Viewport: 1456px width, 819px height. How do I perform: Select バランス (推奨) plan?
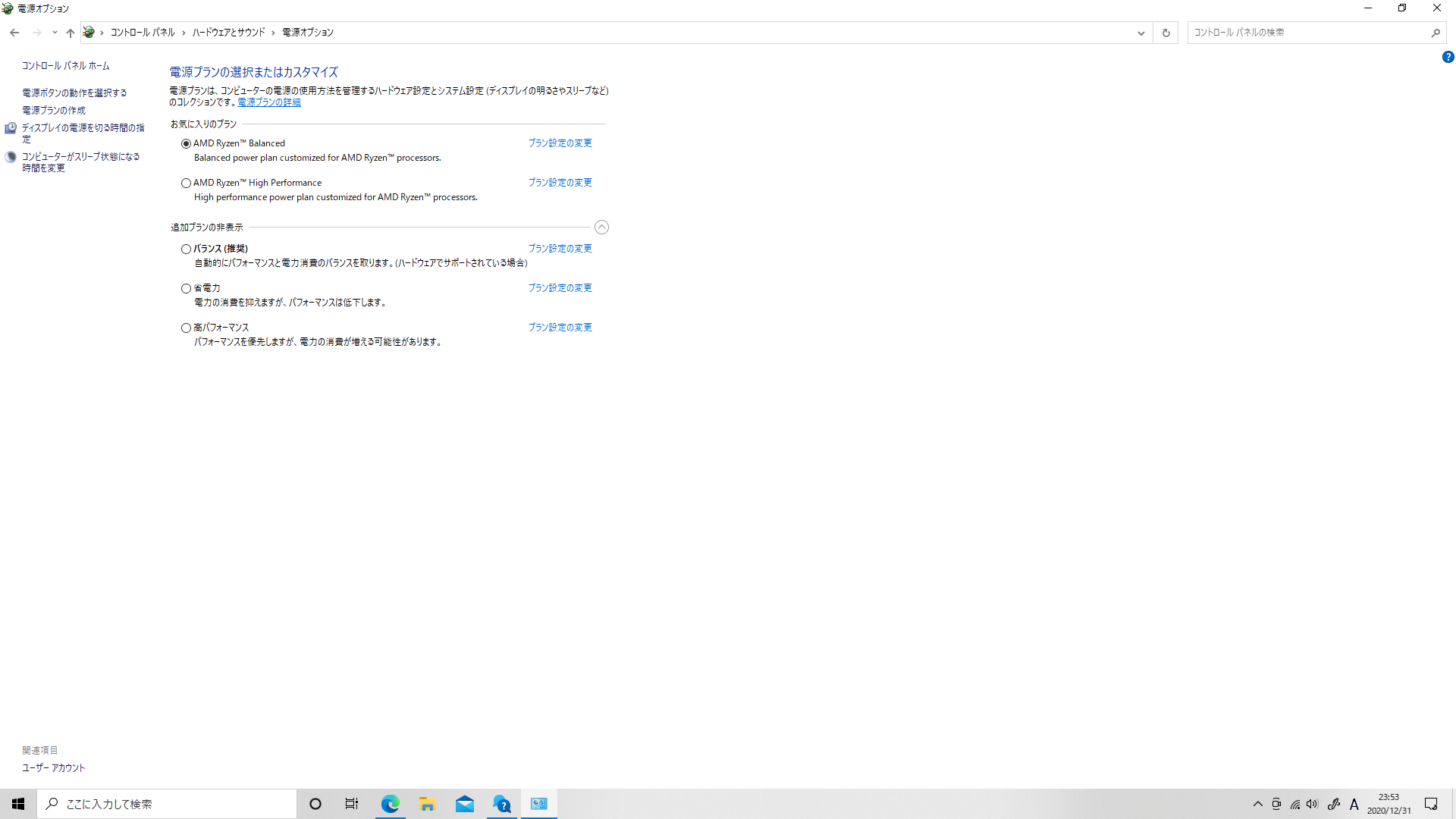tap(186, 249)
